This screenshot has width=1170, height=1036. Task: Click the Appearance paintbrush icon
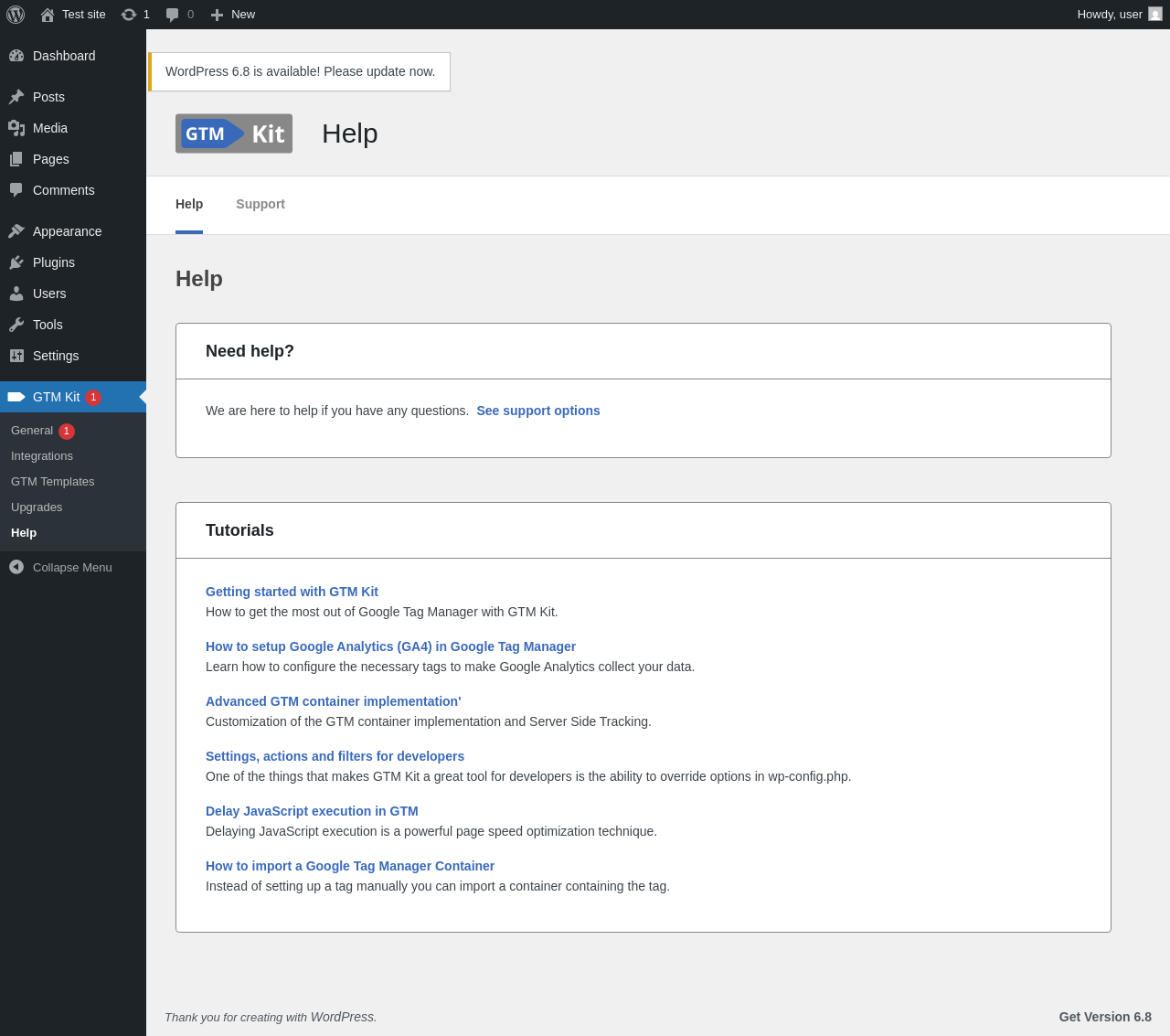point(16,231)
